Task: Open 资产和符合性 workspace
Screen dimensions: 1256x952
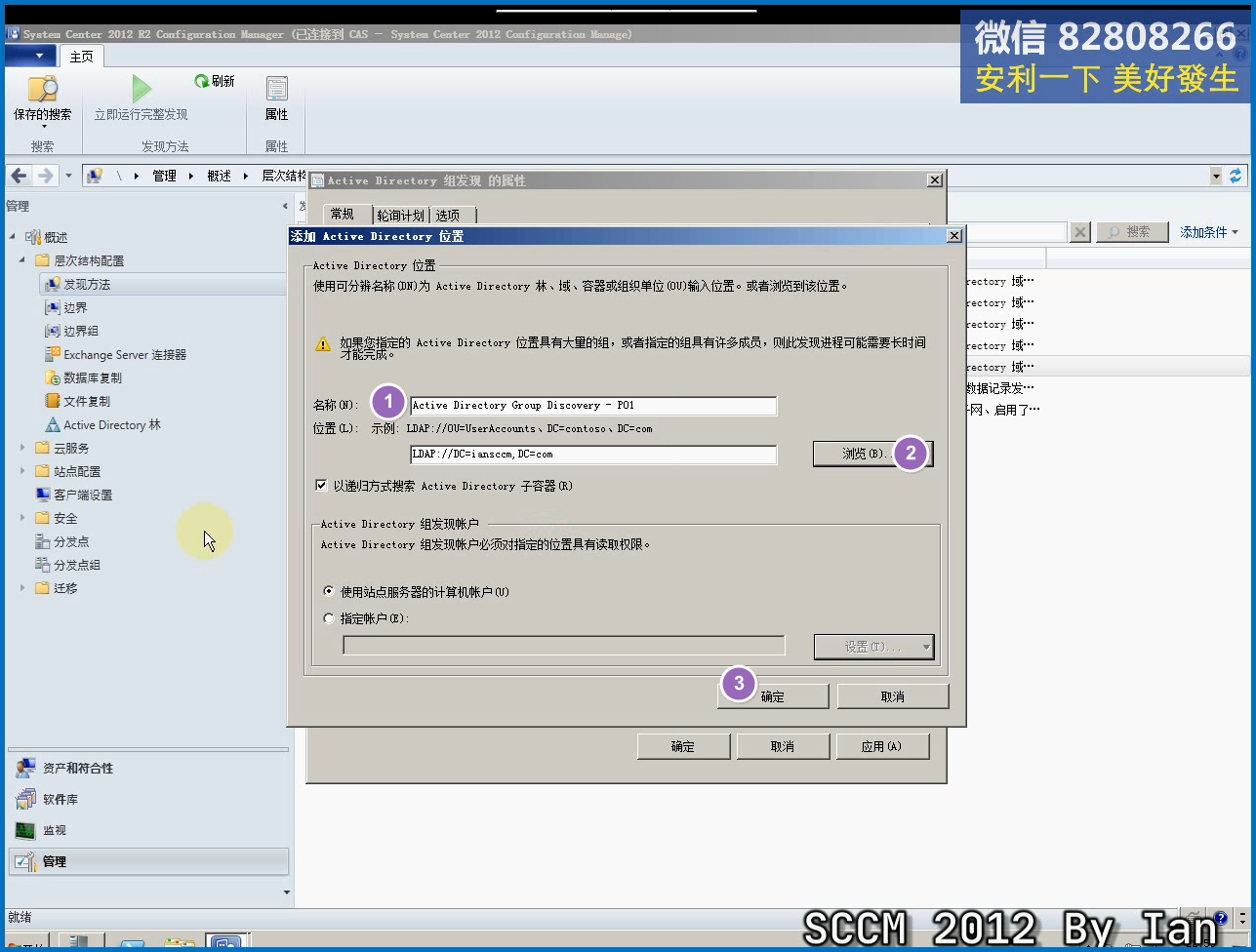Action: (149, 769)
